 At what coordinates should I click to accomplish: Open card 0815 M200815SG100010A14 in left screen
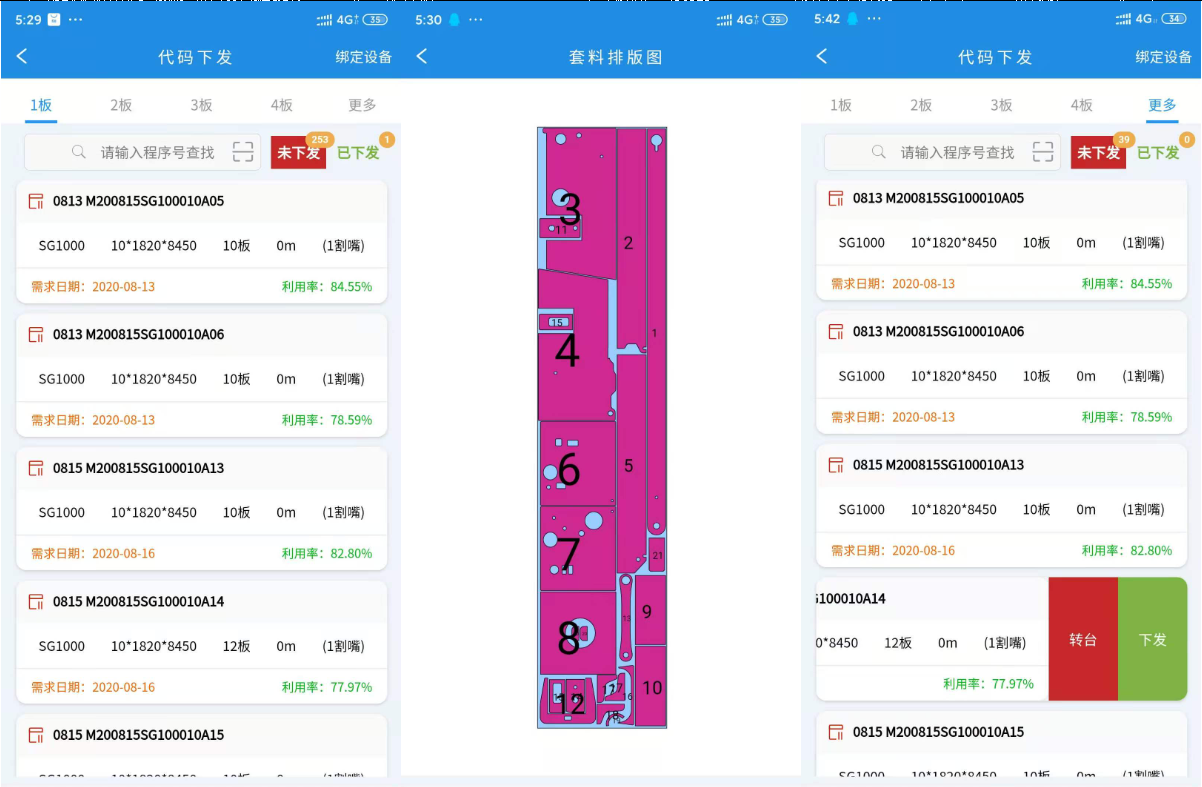click(x=201, y=642)
